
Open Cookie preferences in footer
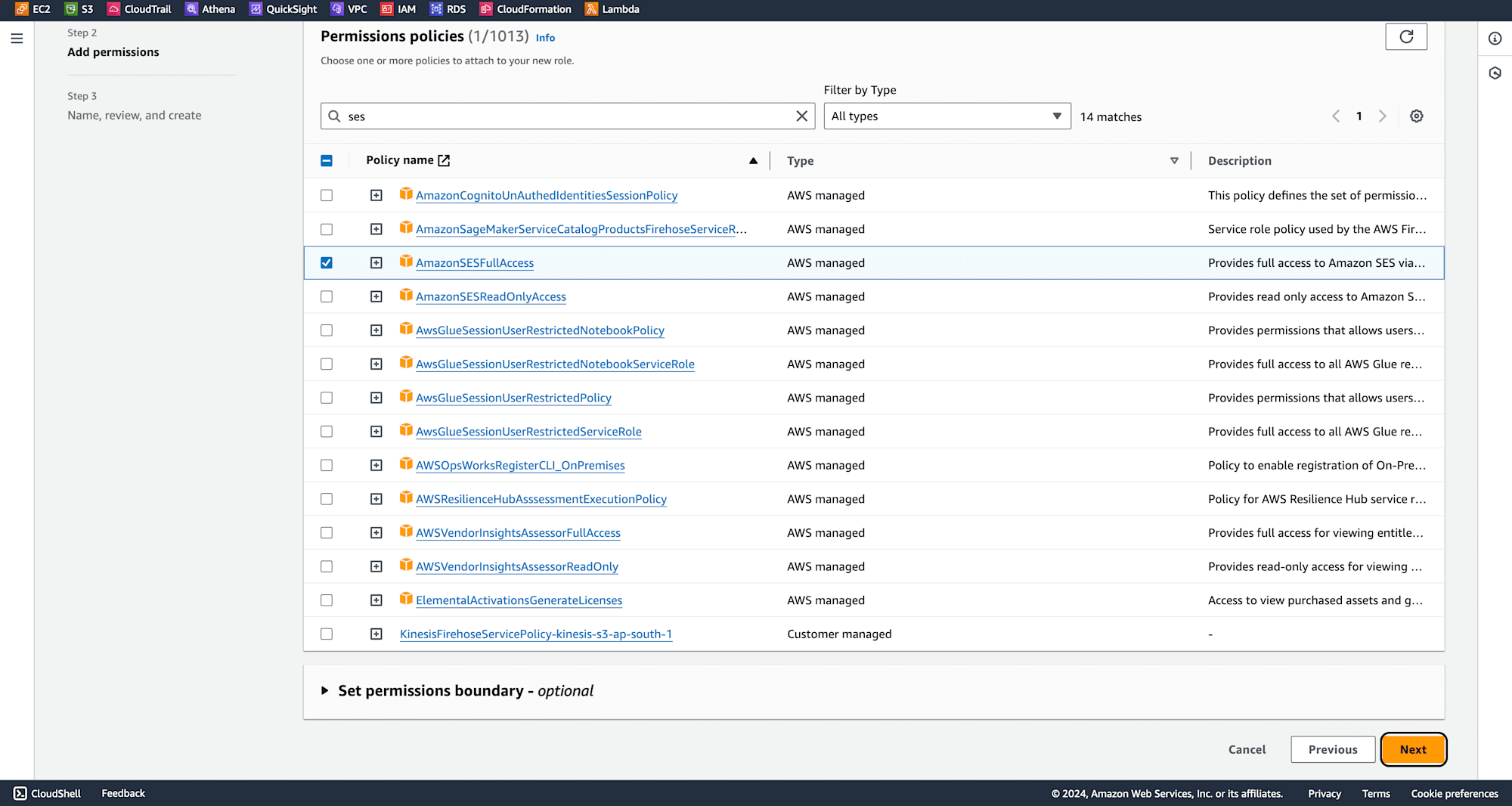[1455, 793]
